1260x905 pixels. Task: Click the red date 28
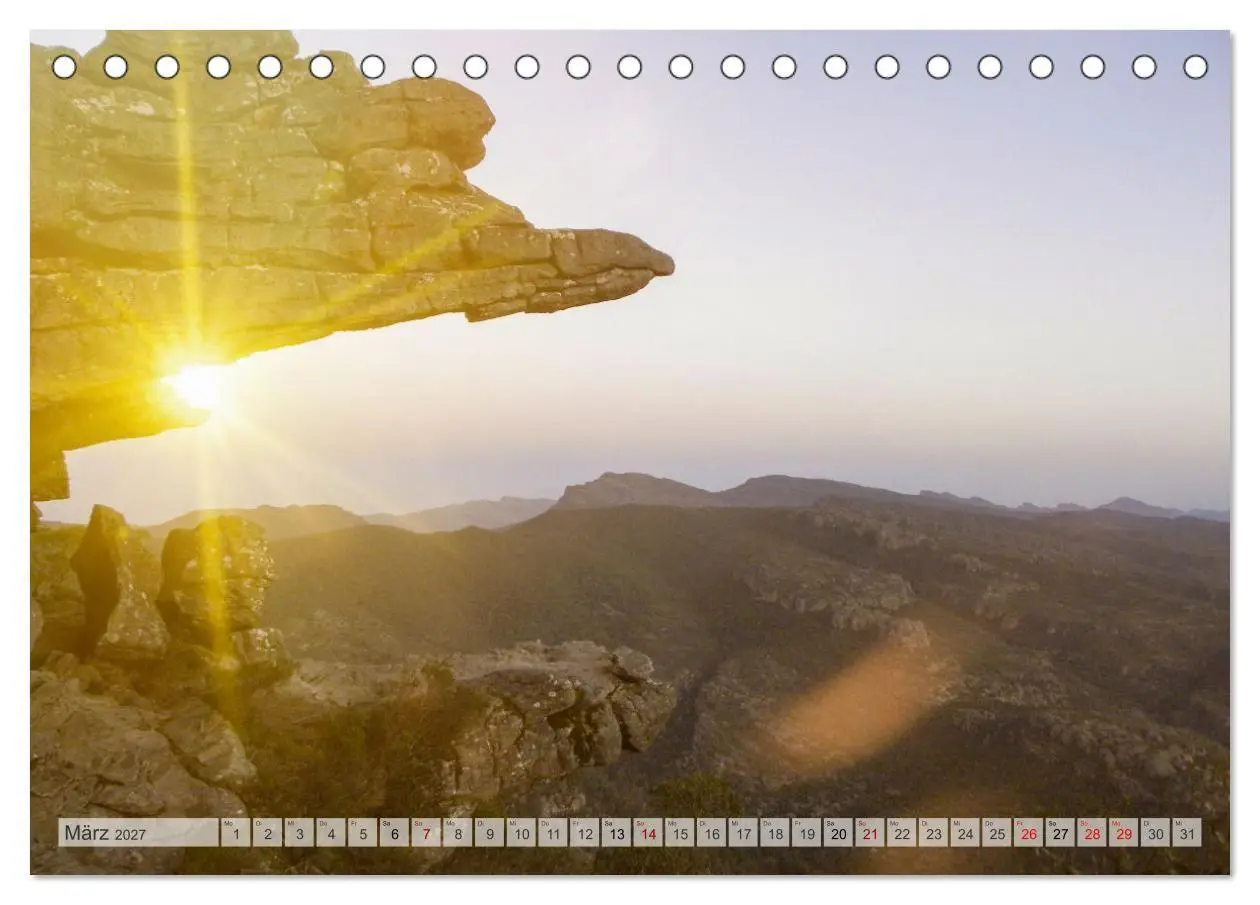click(x=1092, y=833)
